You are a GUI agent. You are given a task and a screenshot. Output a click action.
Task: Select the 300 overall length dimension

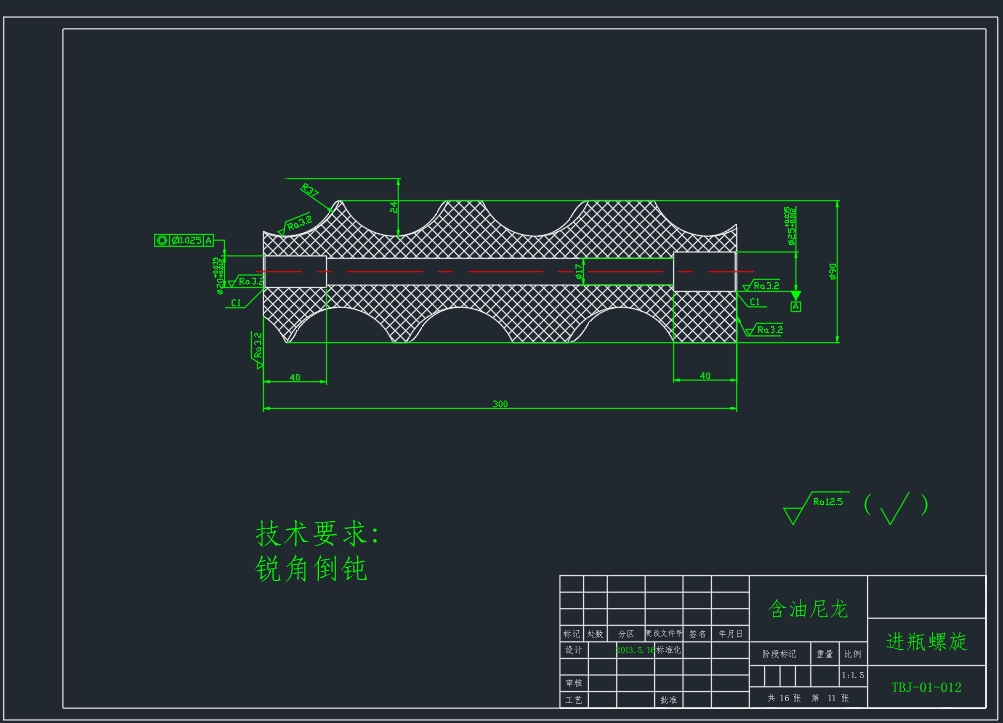pos(500,403)
